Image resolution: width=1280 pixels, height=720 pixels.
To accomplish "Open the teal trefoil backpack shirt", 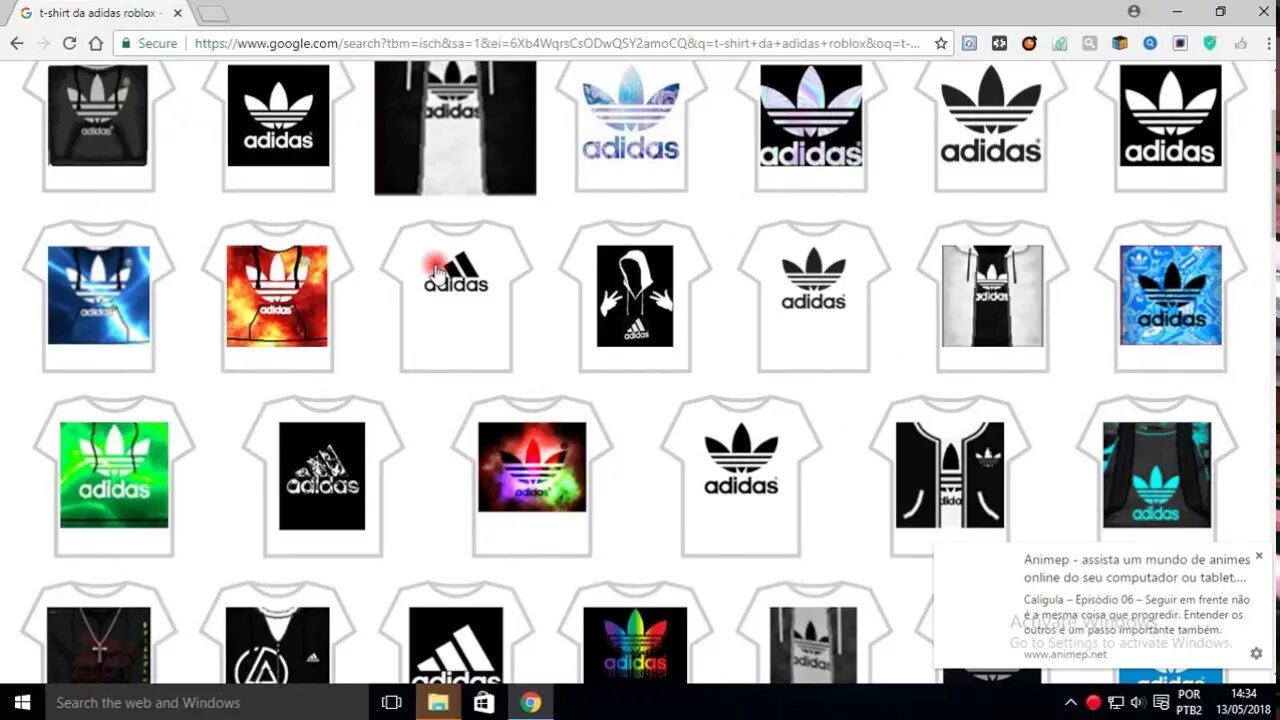I will point(1157,475).
